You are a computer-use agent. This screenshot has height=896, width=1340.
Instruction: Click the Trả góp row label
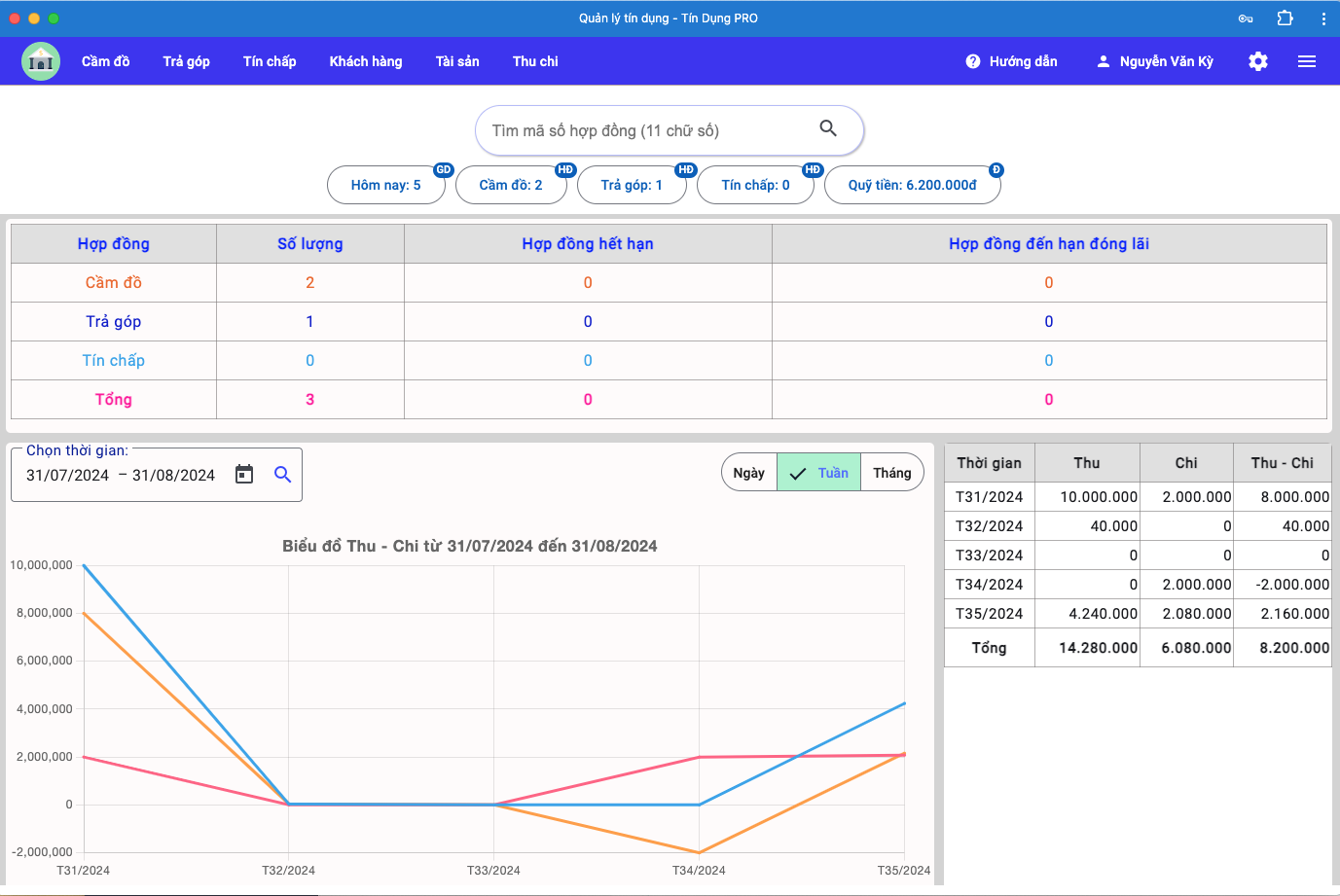tap(114, 321)
